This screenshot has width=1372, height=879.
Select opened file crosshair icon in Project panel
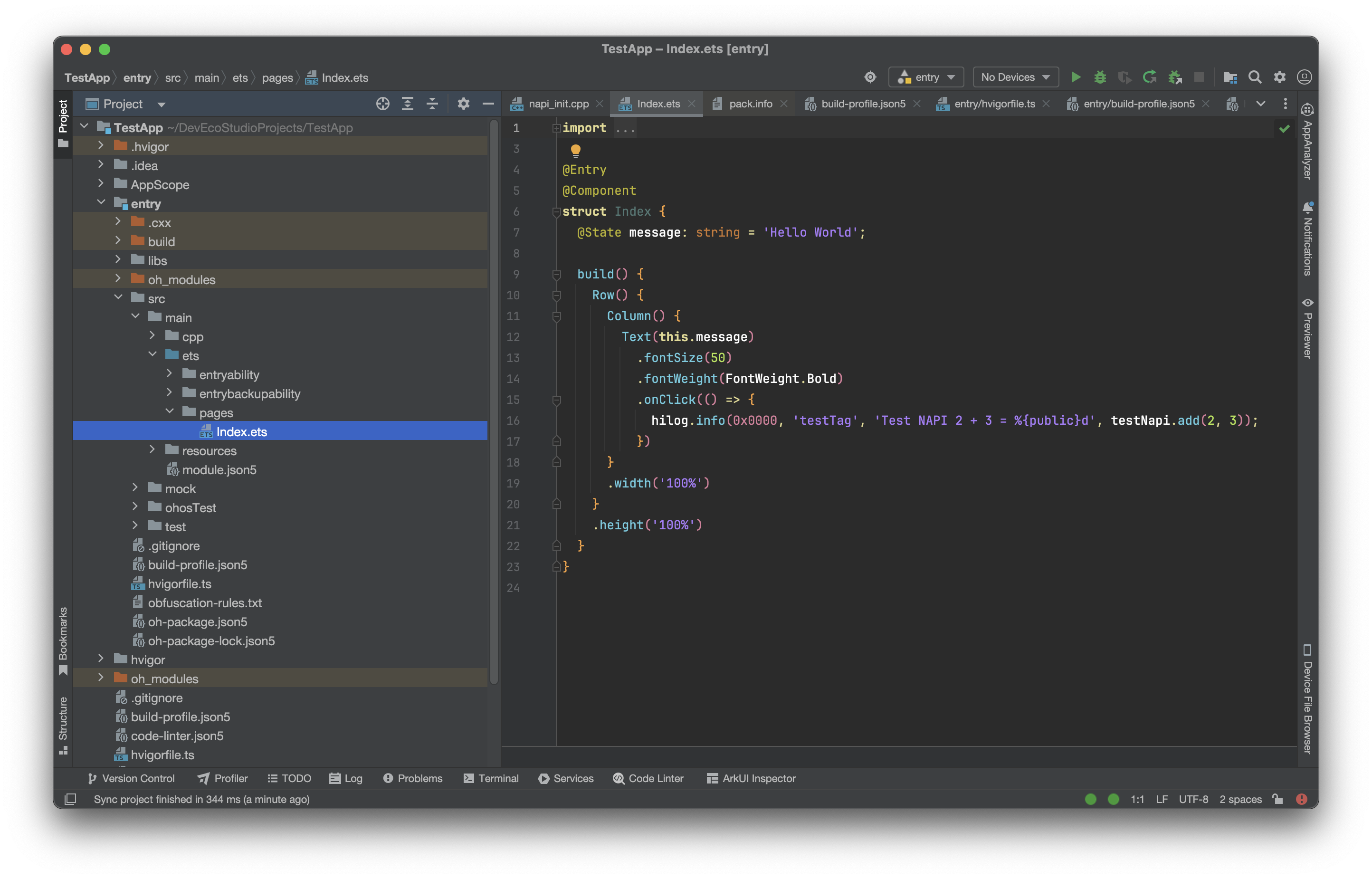pyautogui.click(x=382, y=104)
